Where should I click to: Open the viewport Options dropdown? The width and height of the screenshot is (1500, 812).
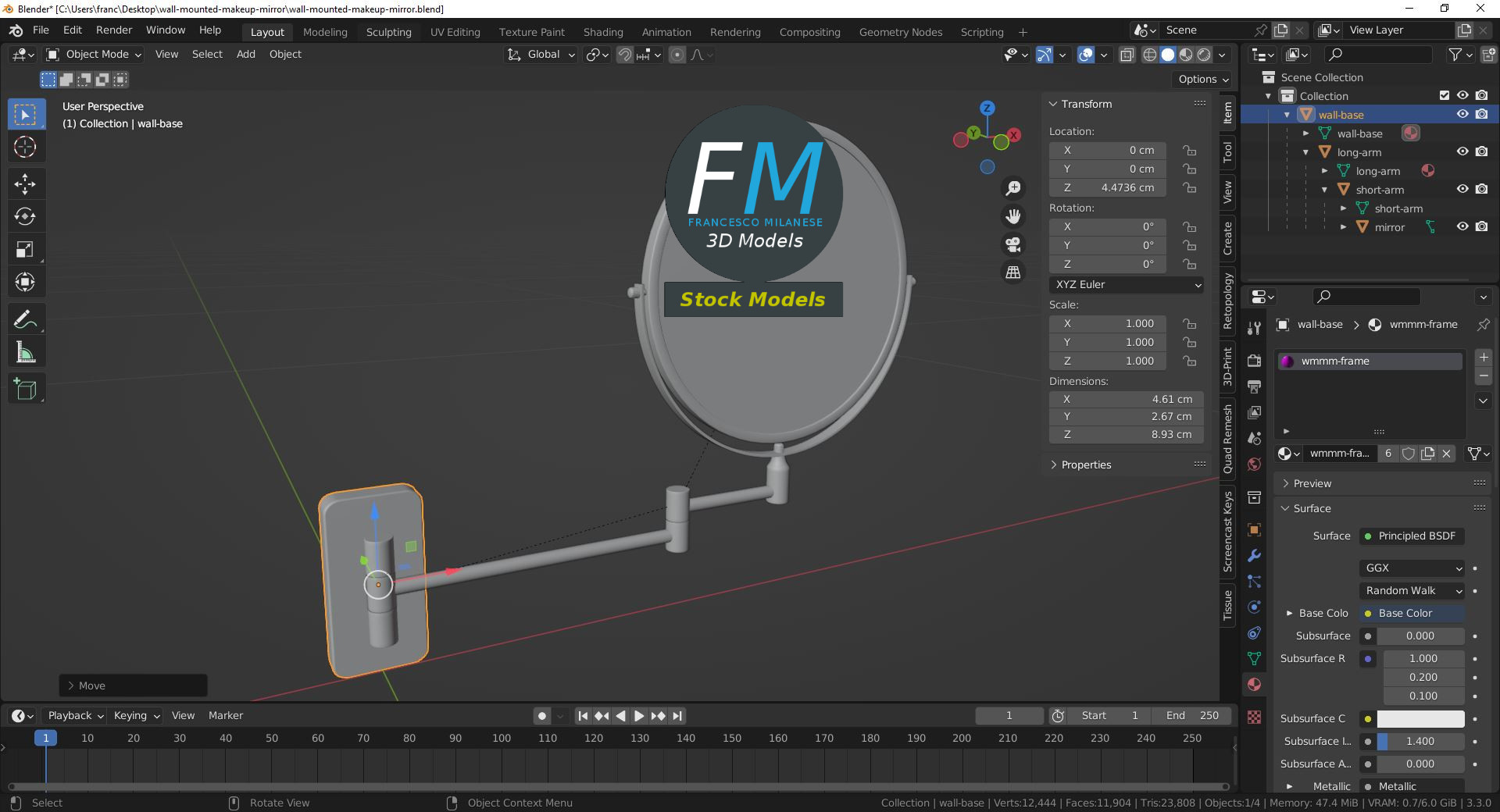pyautogui.click(x=1203, y=80)
